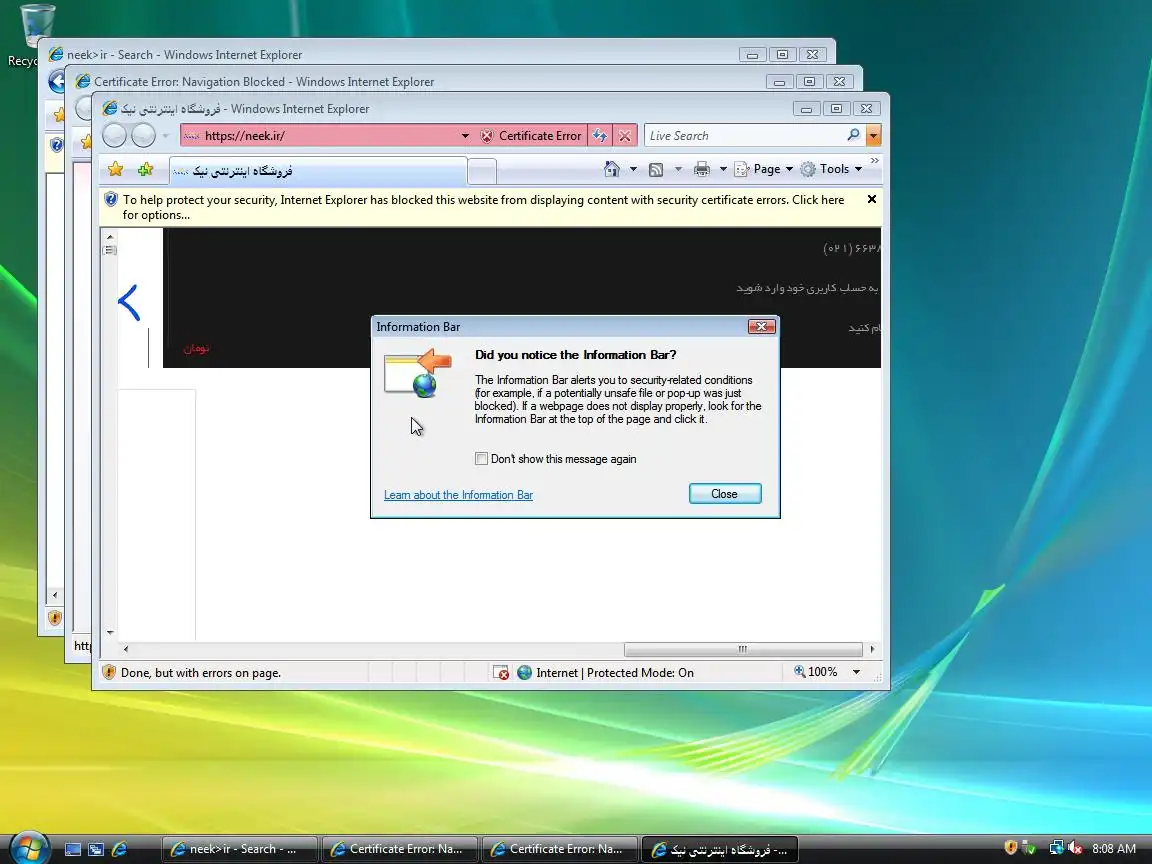Expand the Home button dropdown arrow
1152x864 pixels.
633,169
